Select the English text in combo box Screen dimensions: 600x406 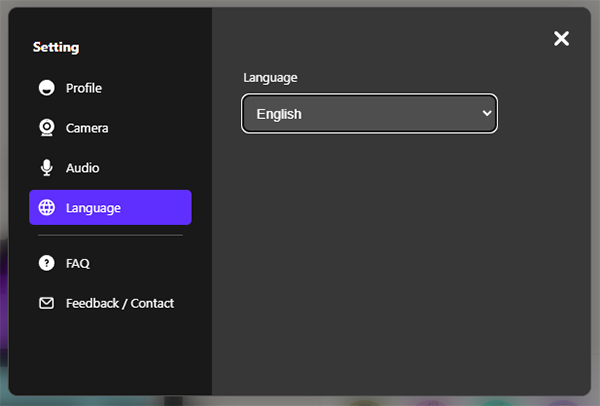pos(279,114)
